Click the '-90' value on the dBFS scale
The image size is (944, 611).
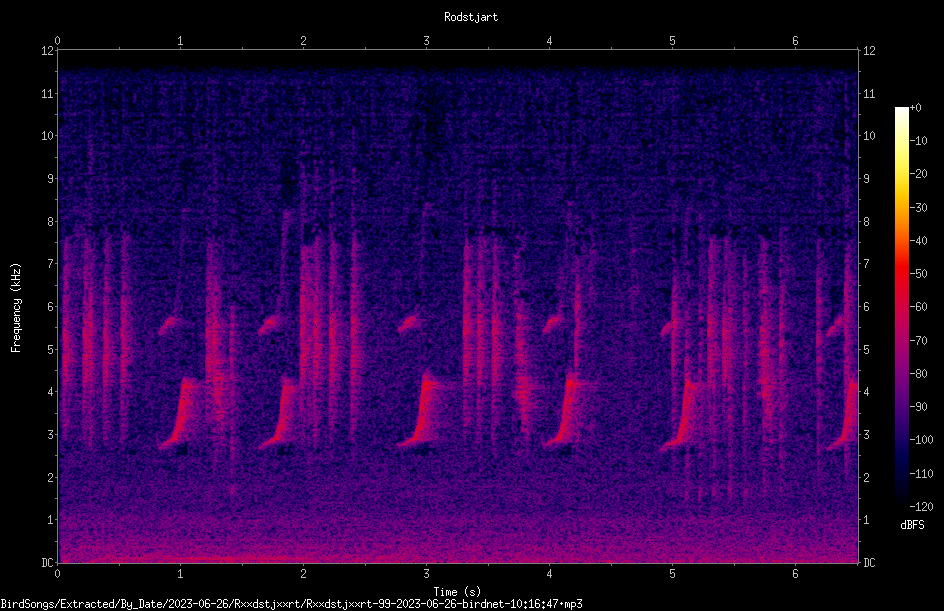(918, 407)
